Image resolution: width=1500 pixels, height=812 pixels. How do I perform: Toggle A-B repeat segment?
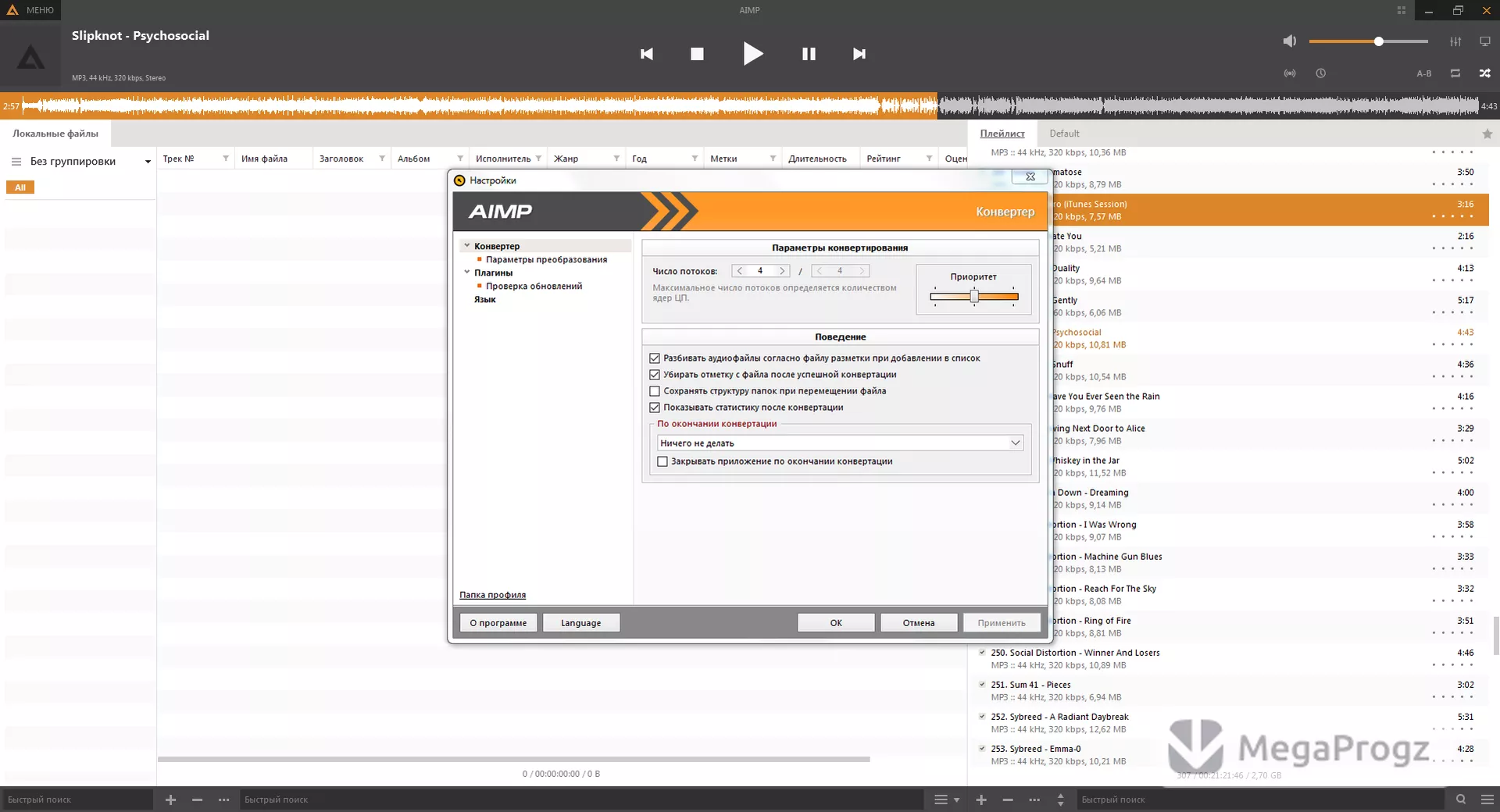(1424, 73)
